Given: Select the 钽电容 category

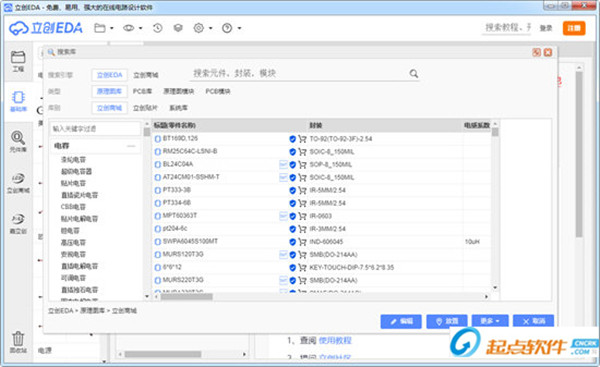Looking at the screenshot, I should click(70, 231).
